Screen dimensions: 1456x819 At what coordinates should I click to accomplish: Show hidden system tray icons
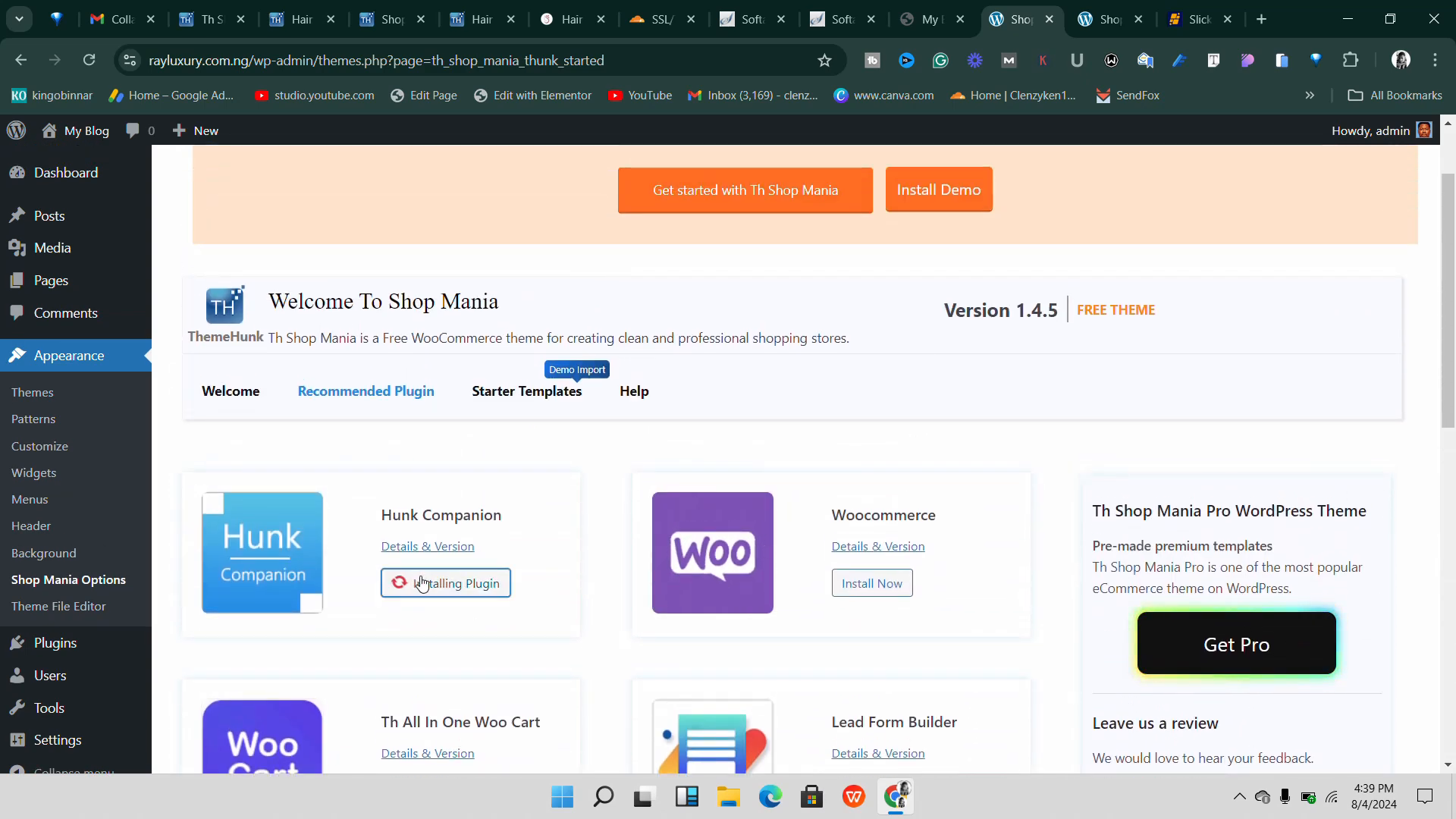pos(1239,796)
